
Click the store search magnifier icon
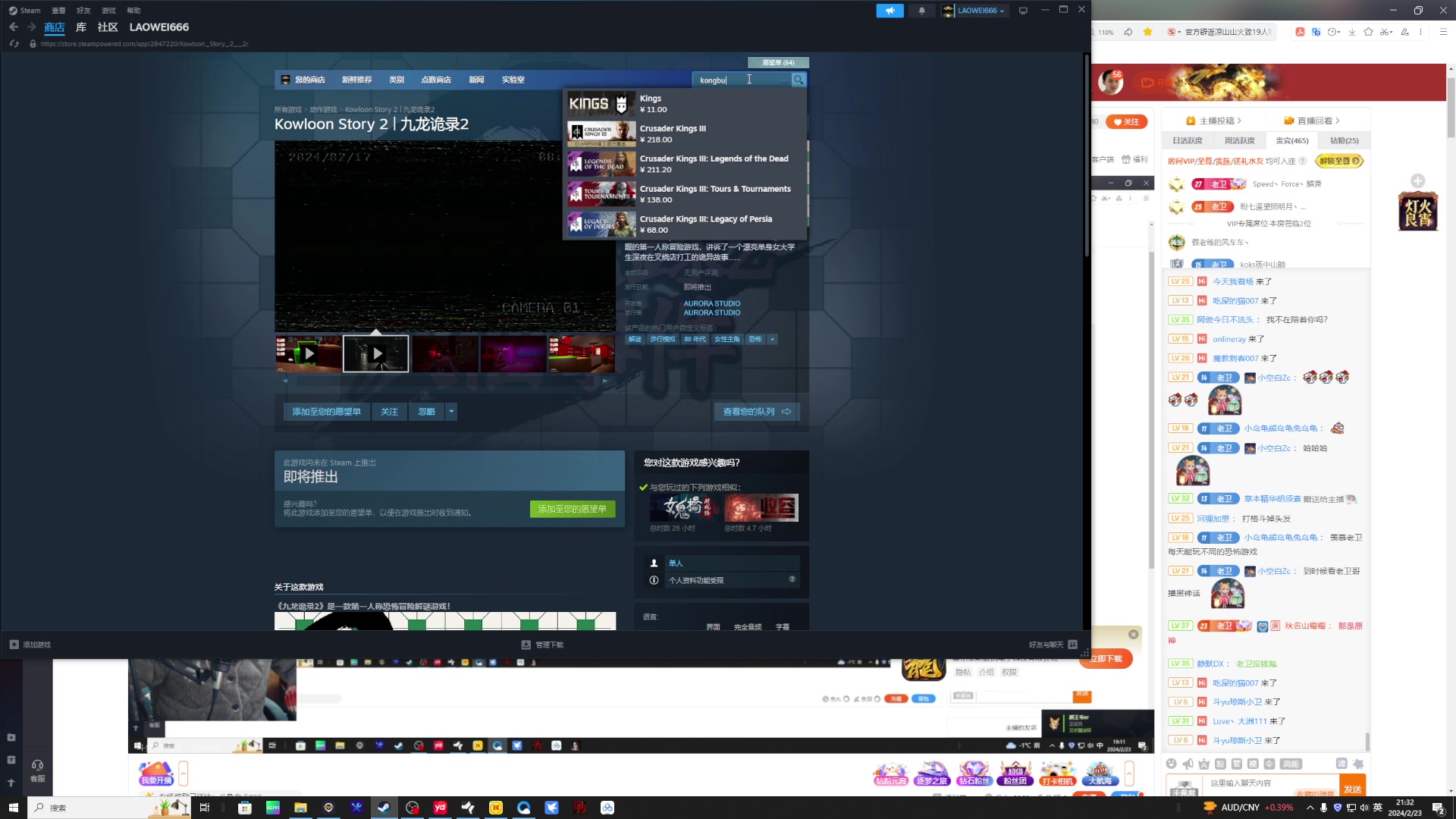coord(799,80)
